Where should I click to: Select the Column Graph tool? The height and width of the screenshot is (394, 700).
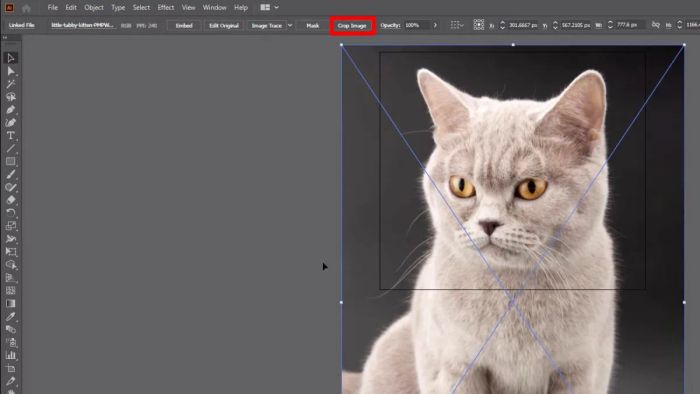pyautogui.click(x=11, y=356)
